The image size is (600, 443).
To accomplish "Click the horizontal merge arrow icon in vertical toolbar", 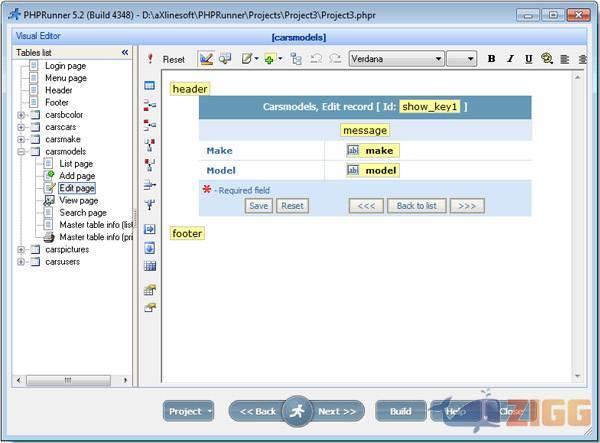I will [x=150, y=185].
